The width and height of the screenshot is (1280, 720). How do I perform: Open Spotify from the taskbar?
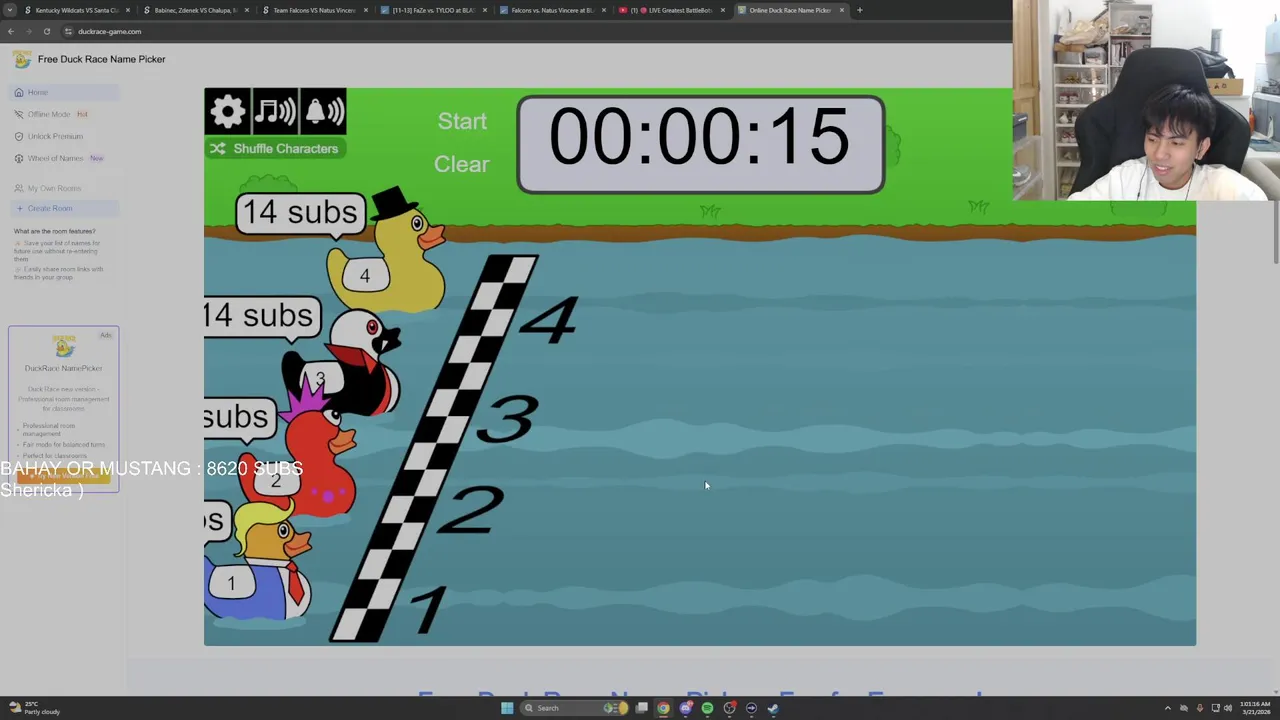pos(707,708)
